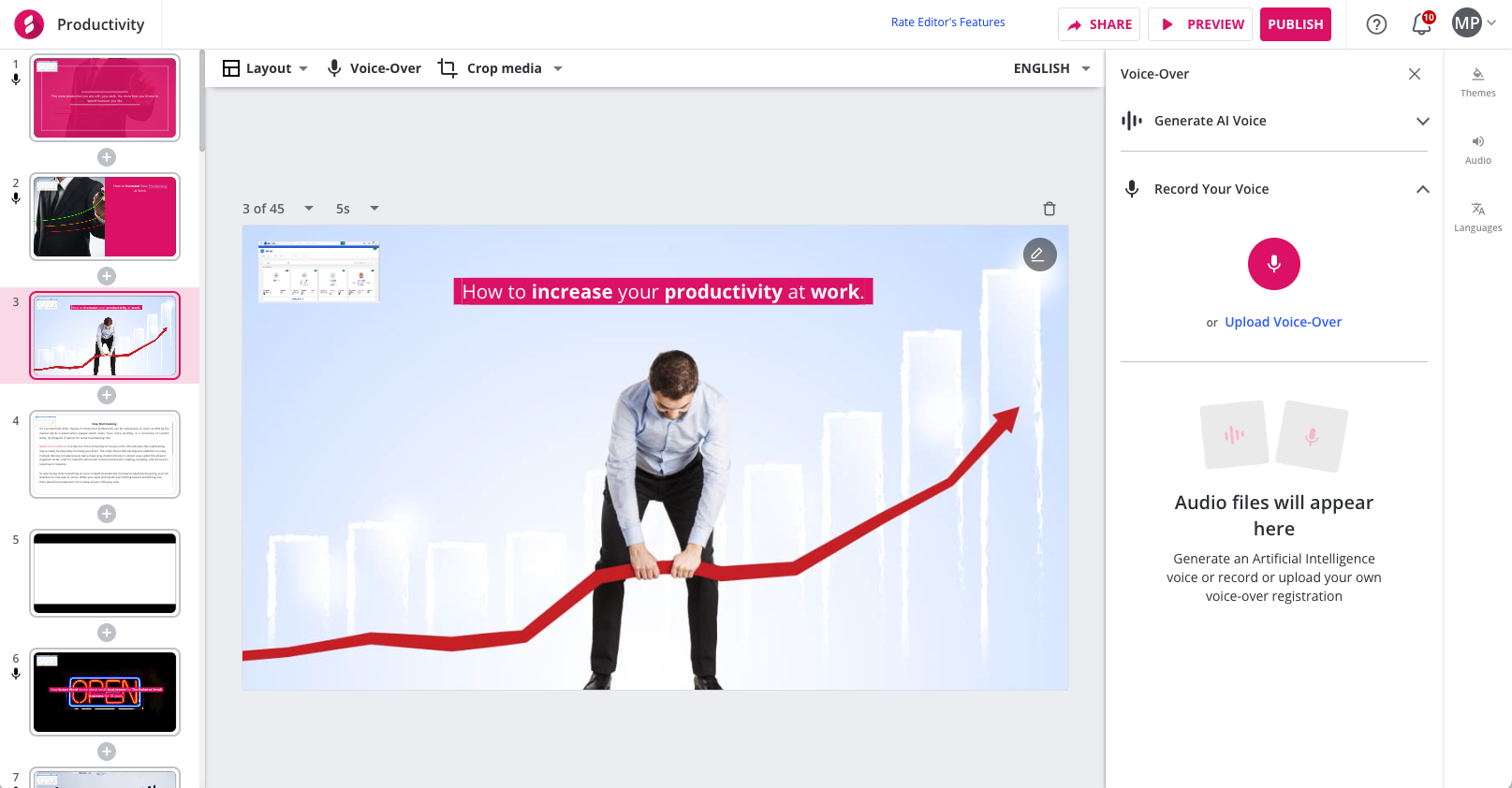Click the slide list scrollbar
1512x788 pixels.
[x=202, y=103]
